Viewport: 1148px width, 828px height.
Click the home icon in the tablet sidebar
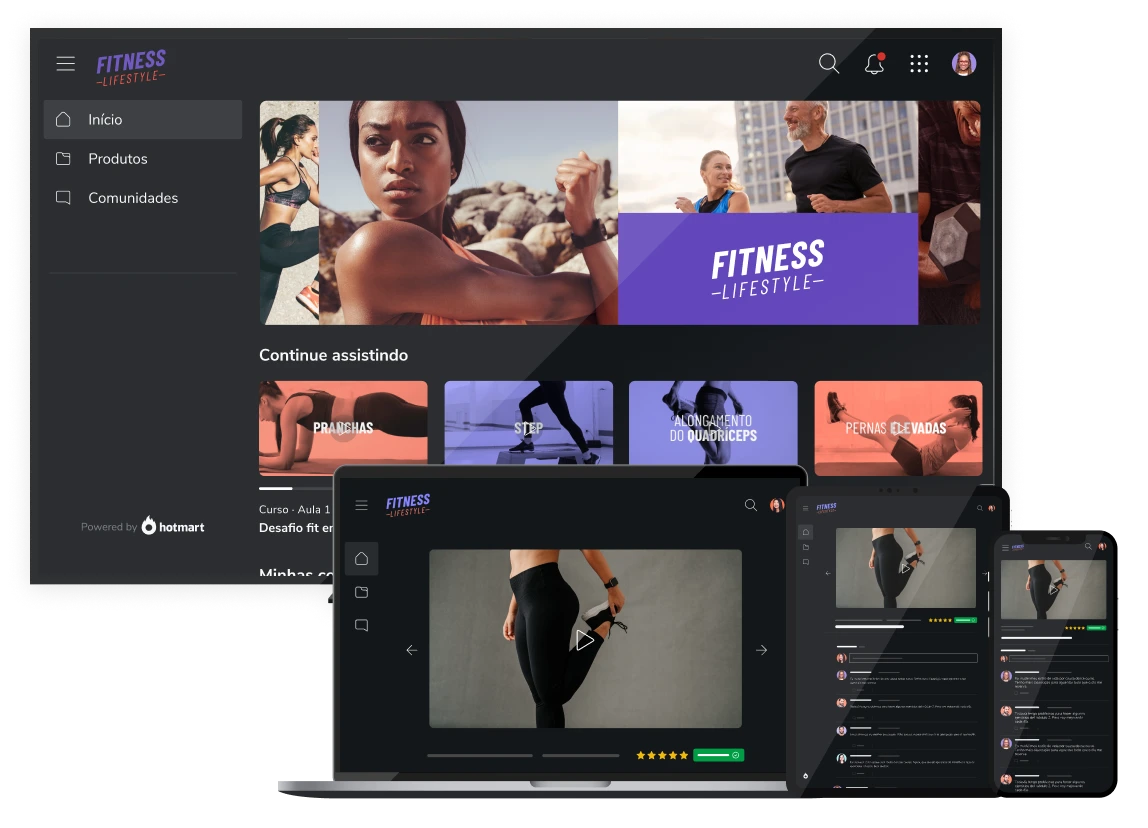pyautogui.click(x=805, y=532)
